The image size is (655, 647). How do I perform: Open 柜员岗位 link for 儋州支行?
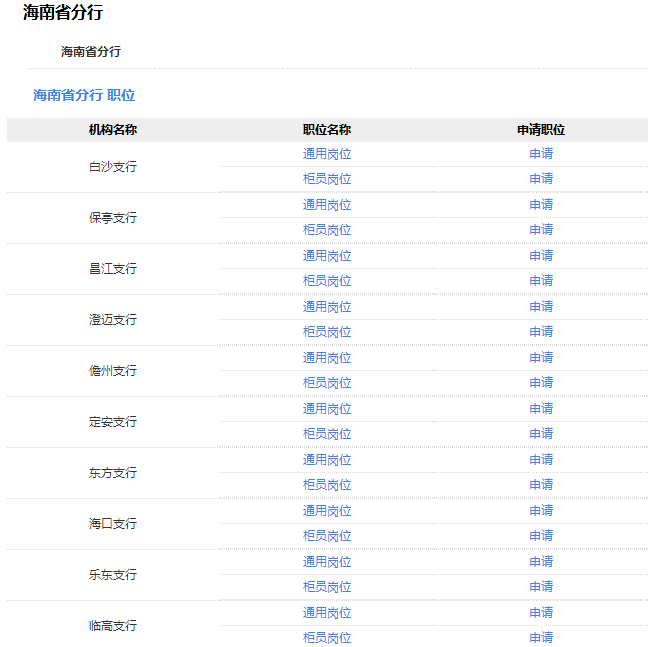(327, 383)
